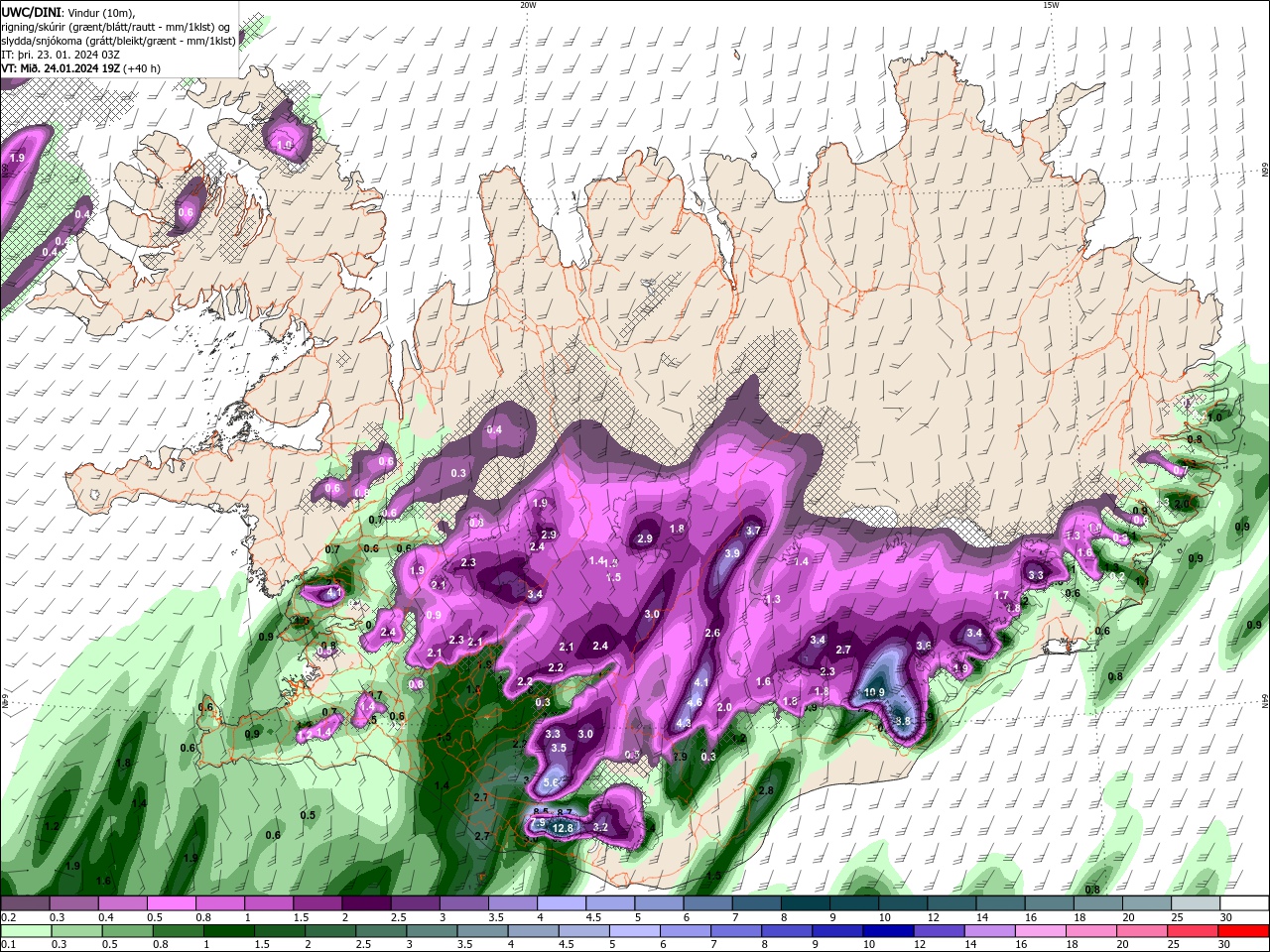The width and height of the screenshot is (1270, 952).
Task: Select the red 30 mm rain legend swatch
Action: pos(1244,931)
